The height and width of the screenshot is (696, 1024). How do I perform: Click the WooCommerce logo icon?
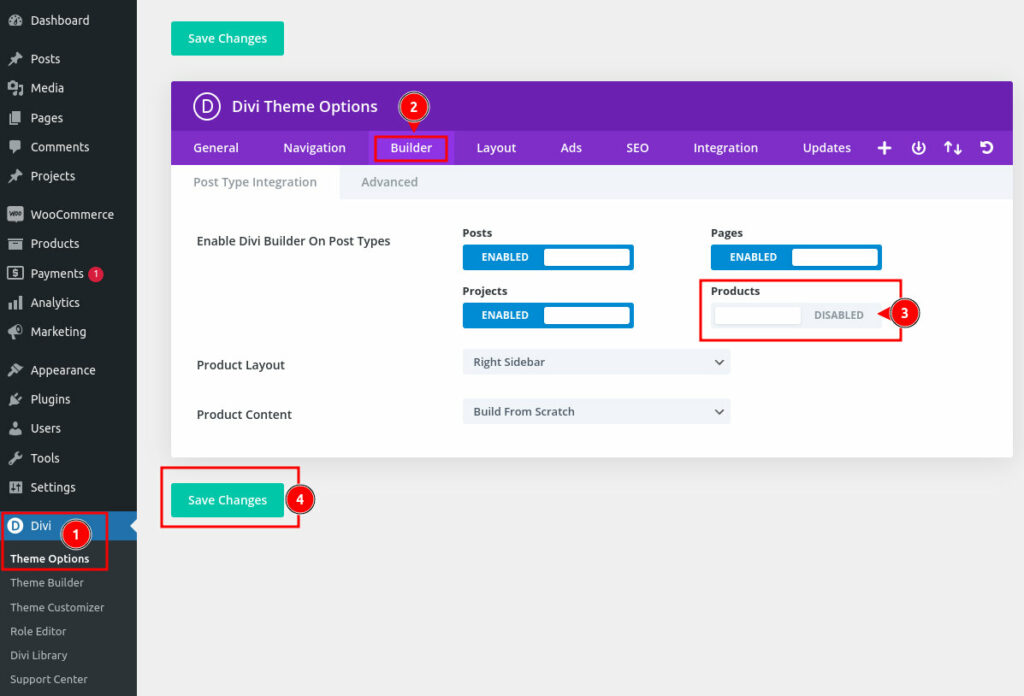click(x=15, y=214)
